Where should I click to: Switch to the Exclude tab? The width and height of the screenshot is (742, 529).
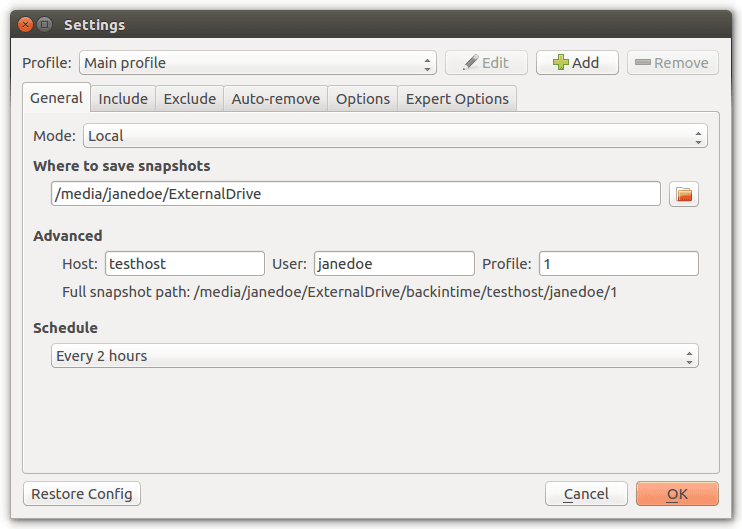click(190, 98)
